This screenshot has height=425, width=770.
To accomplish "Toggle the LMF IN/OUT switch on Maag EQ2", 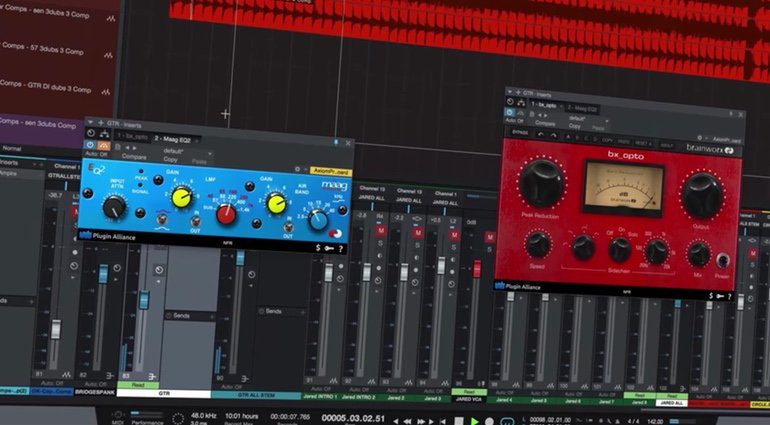I will tap(195, 221).
